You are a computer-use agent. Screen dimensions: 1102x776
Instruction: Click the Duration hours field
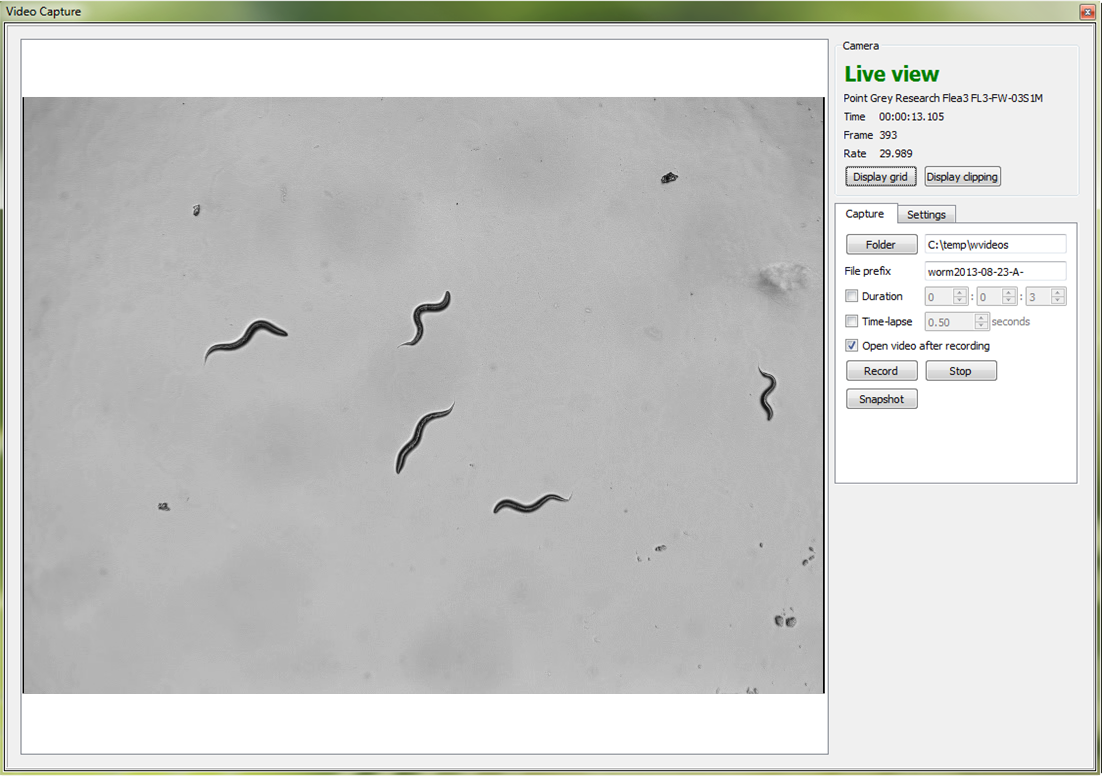(x=939, y=297)
